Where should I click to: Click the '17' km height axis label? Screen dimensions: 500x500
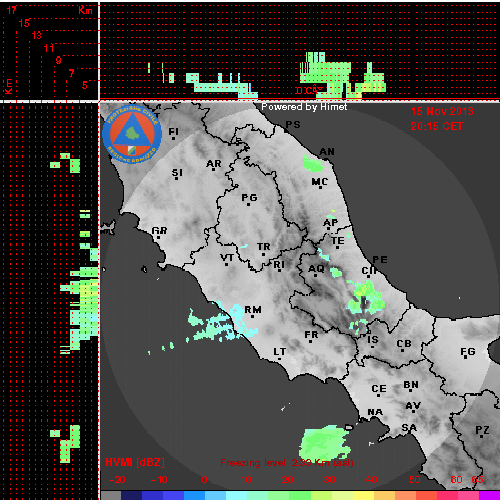point(11,10)
